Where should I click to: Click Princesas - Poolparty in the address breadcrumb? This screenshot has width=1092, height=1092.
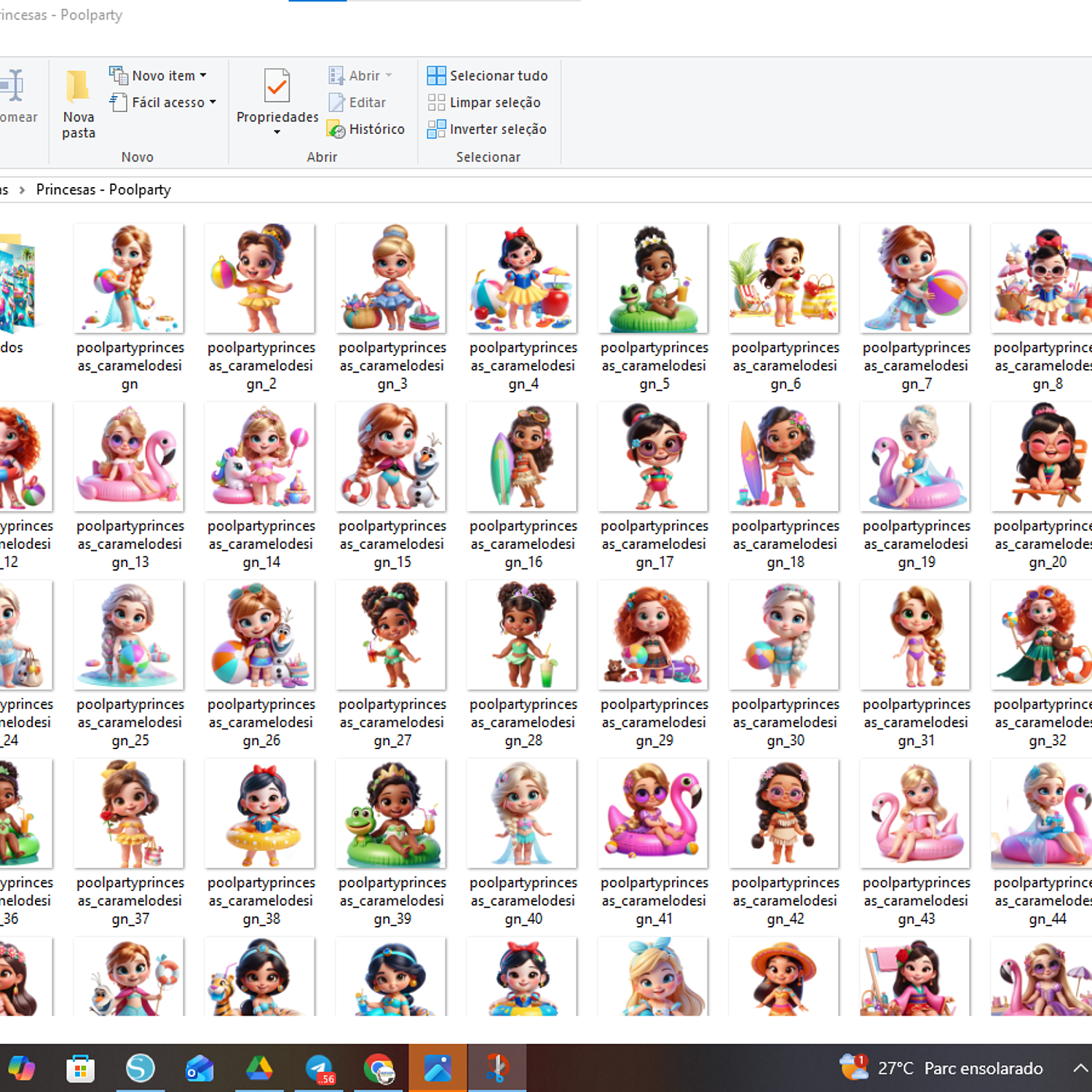(103, 190)
